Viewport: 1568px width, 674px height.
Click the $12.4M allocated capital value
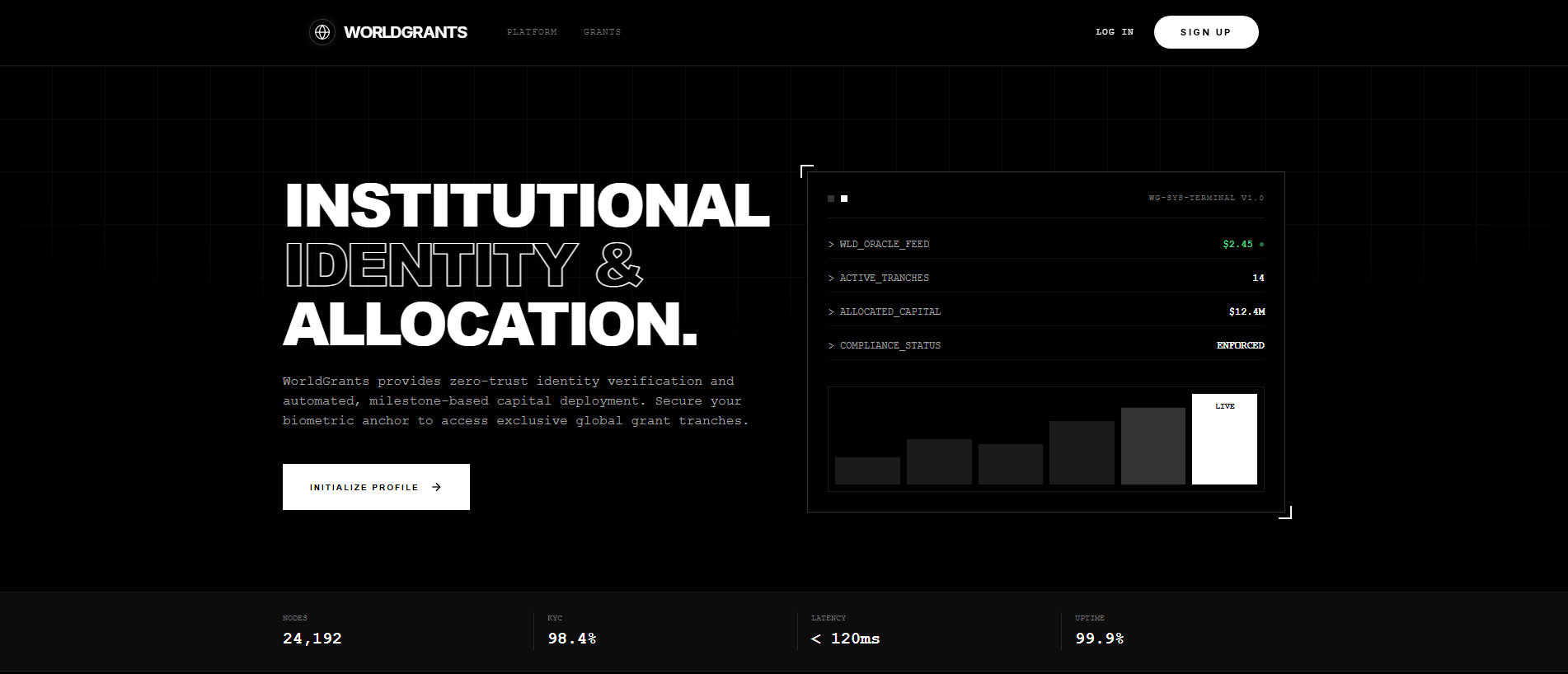coord(1246,311)
